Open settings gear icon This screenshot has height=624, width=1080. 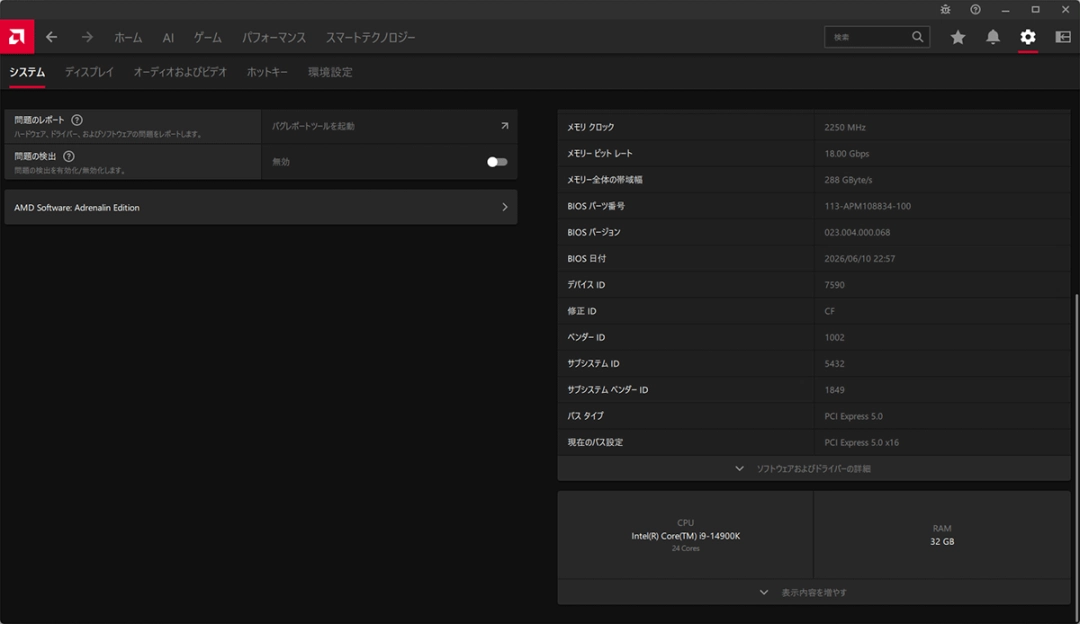pyautogui.click(x=1028, y=37)
